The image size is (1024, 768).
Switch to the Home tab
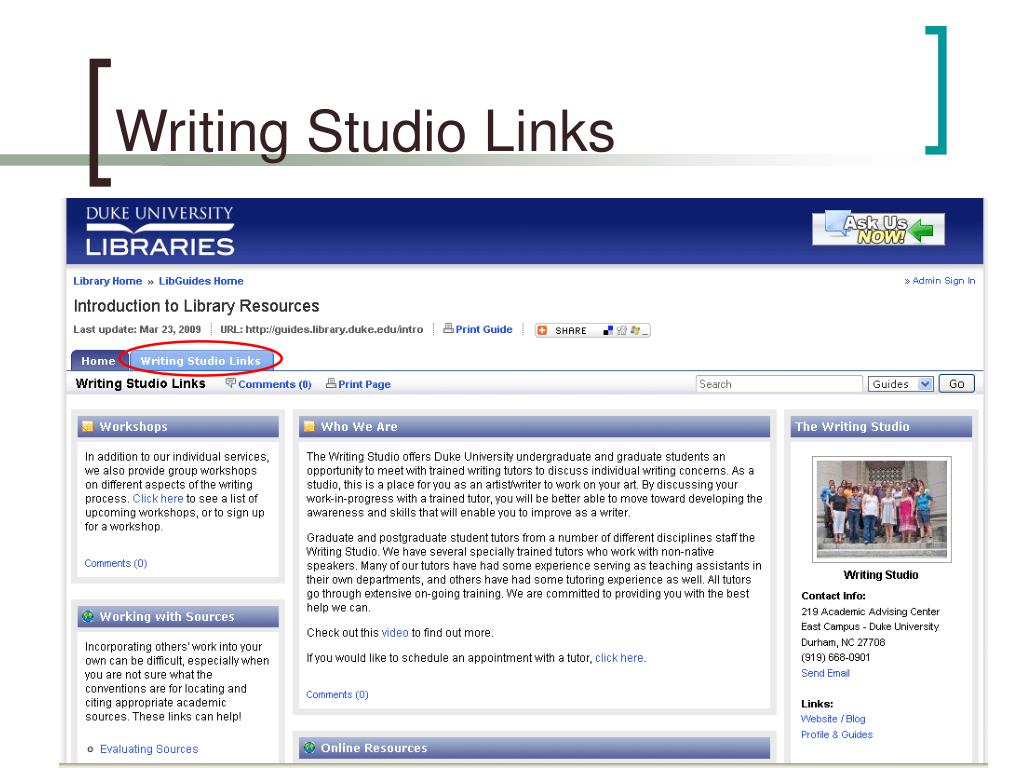[x=99, y=360]
